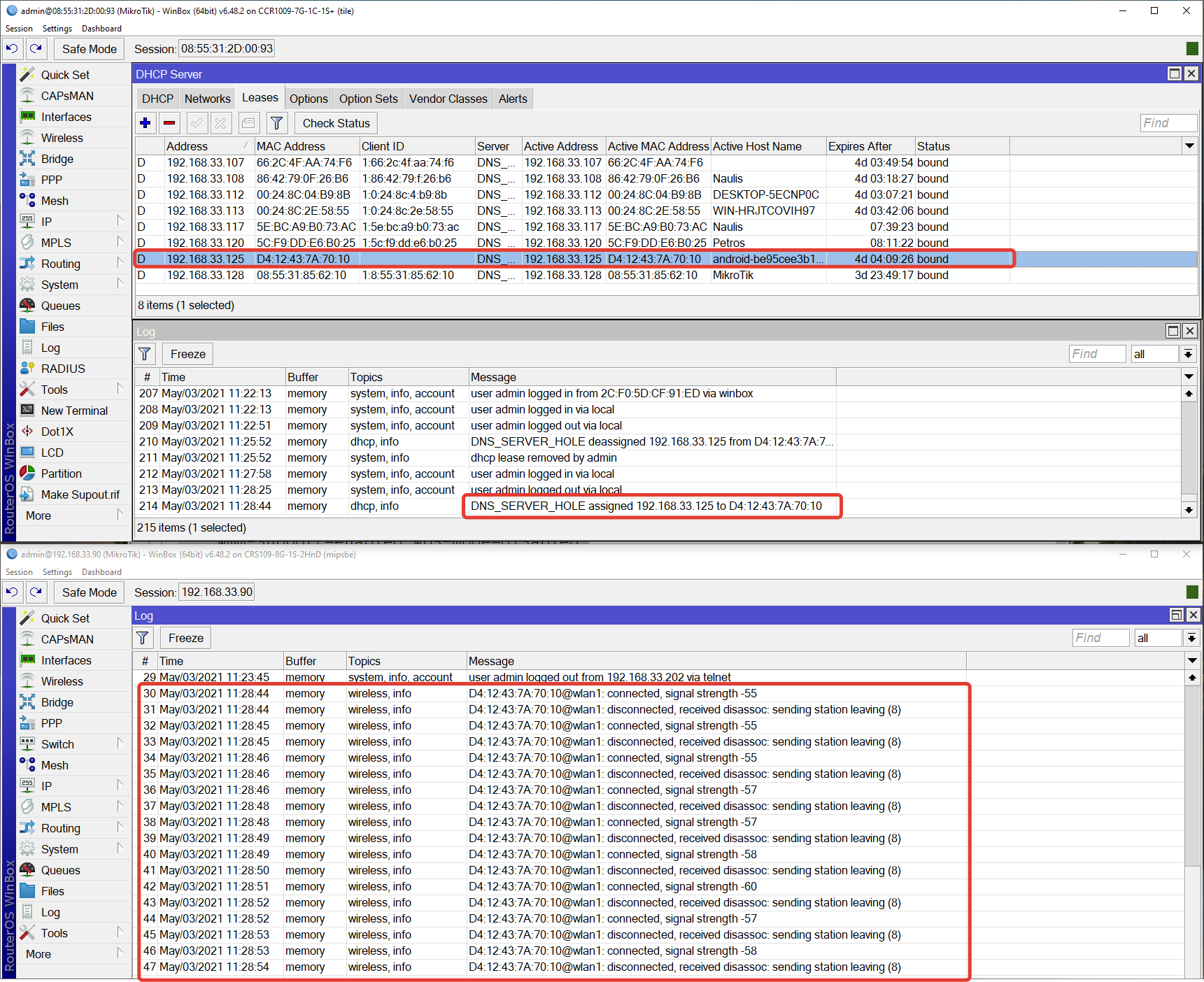
Task: Click the red minus remove-lease icon
Action: point(169,123)
